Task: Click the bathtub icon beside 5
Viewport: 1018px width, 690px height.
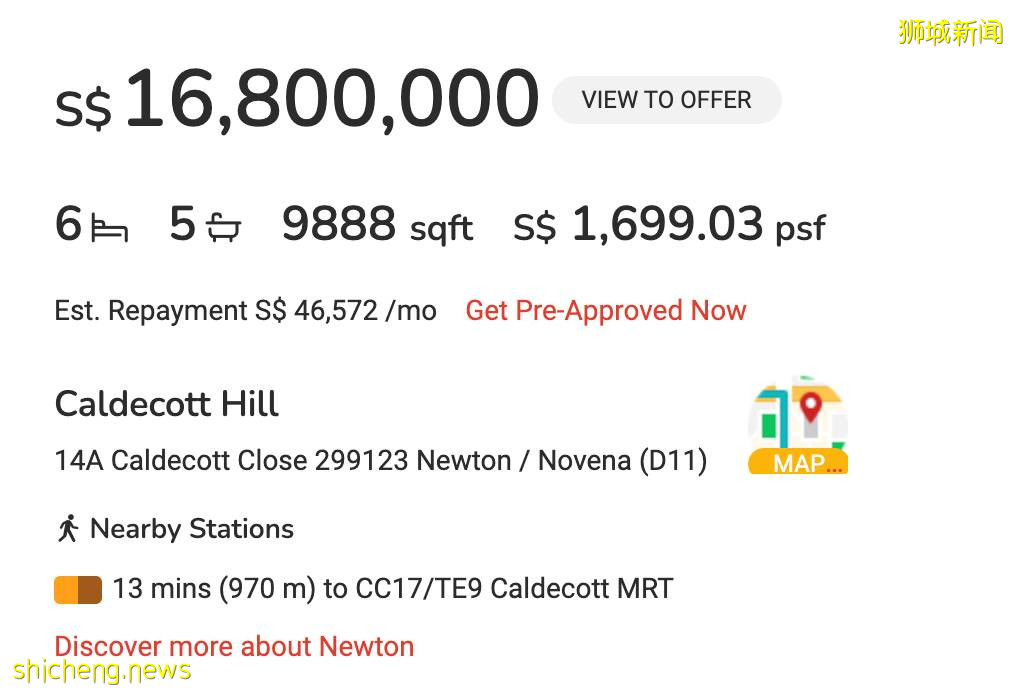Action: 224,228
